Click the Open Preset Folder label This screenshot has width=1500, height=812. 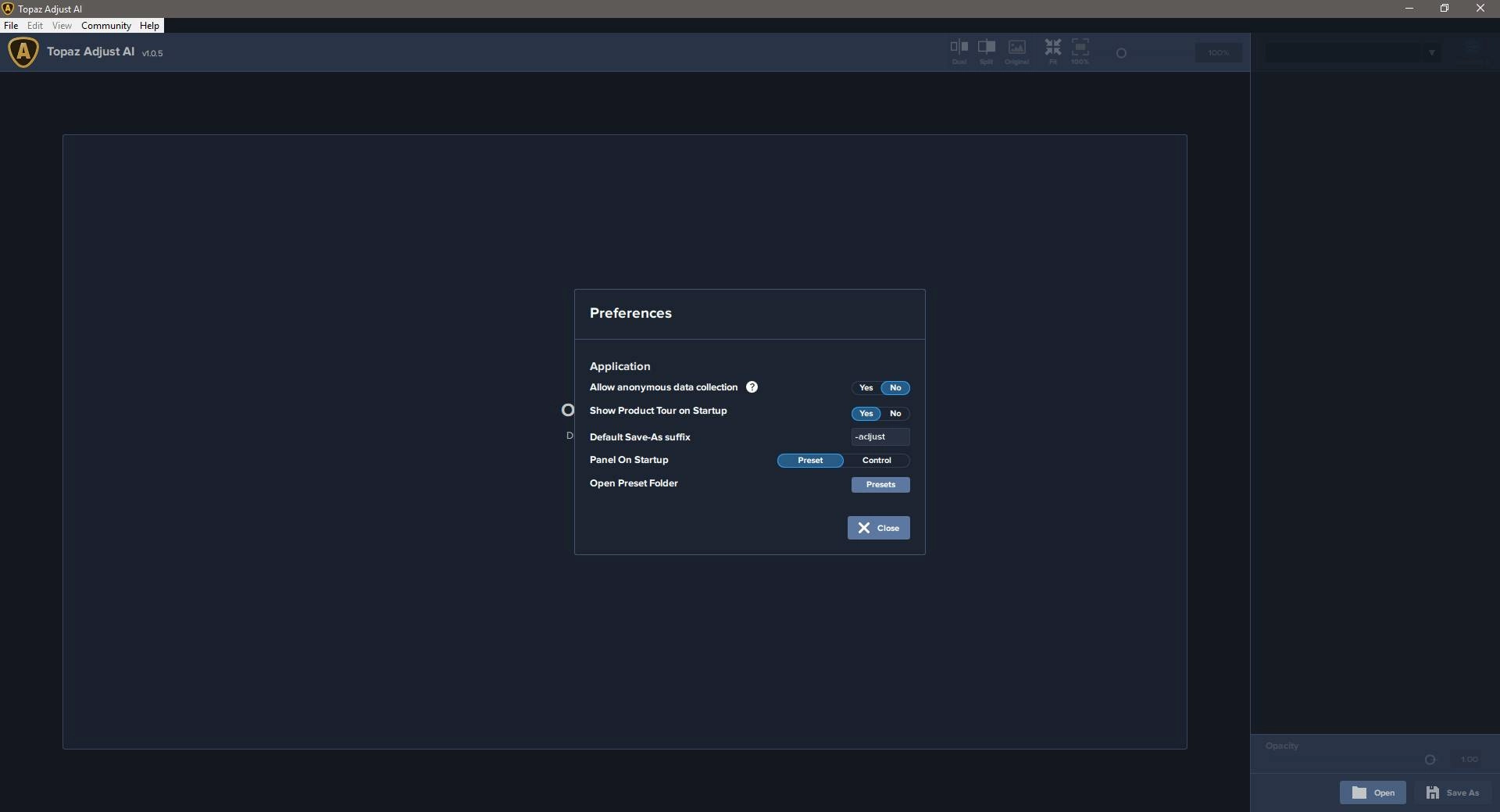(634, 483)
